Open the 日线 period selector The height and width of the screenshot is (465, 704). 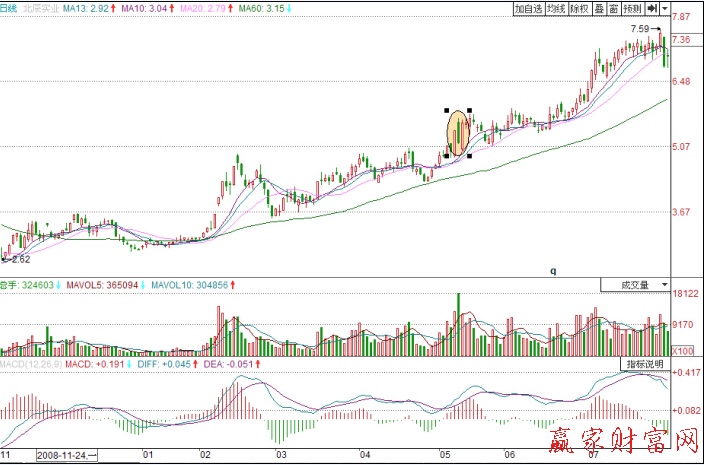11,8
